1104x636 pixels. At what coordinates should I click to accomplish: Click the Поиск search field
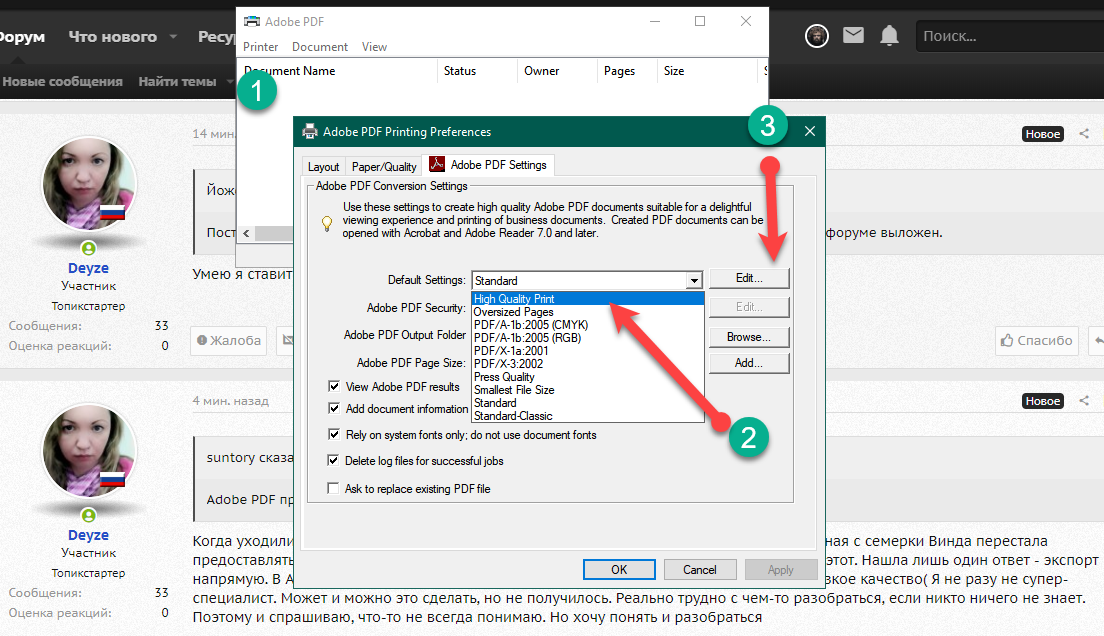click(x=1010, y=36)
